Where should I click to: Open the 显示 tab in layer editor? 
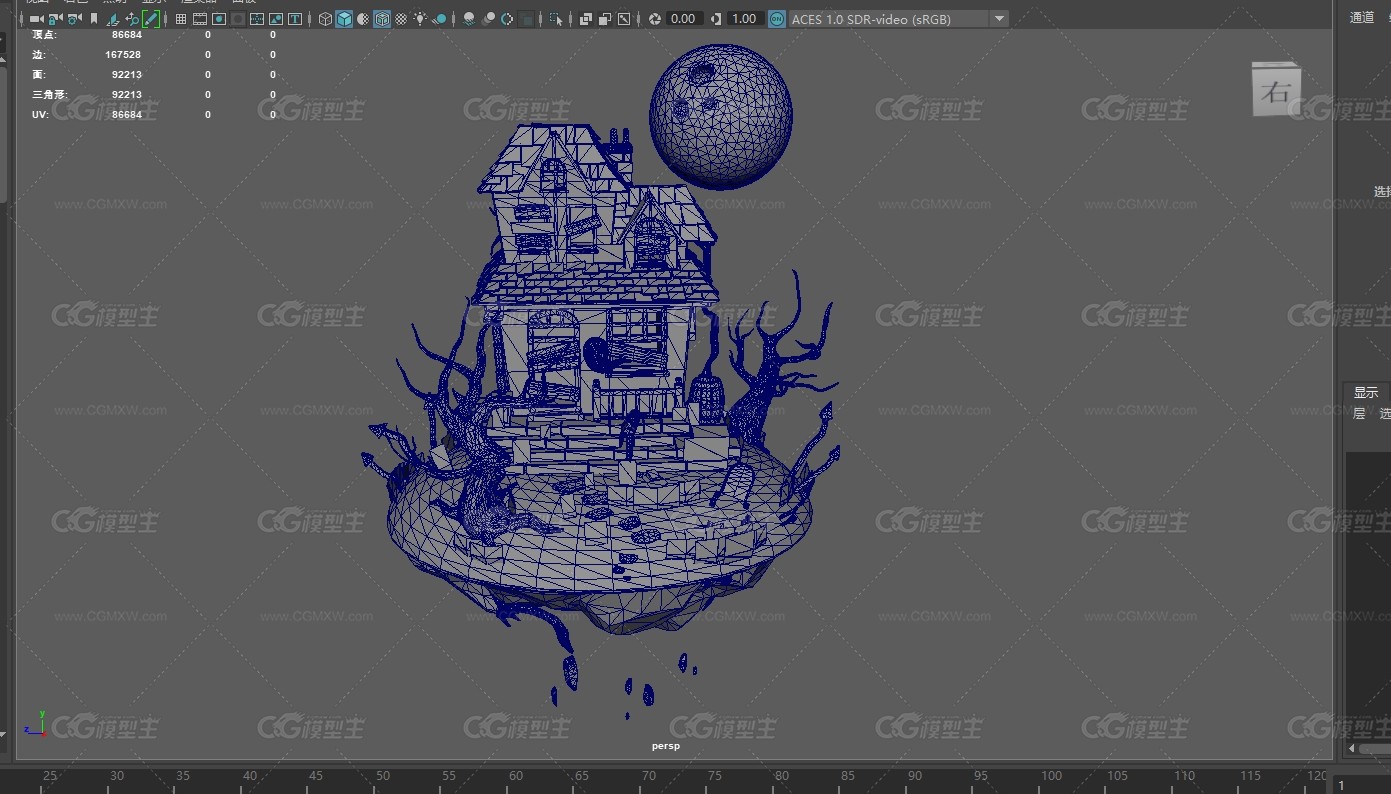[1366, 393]
